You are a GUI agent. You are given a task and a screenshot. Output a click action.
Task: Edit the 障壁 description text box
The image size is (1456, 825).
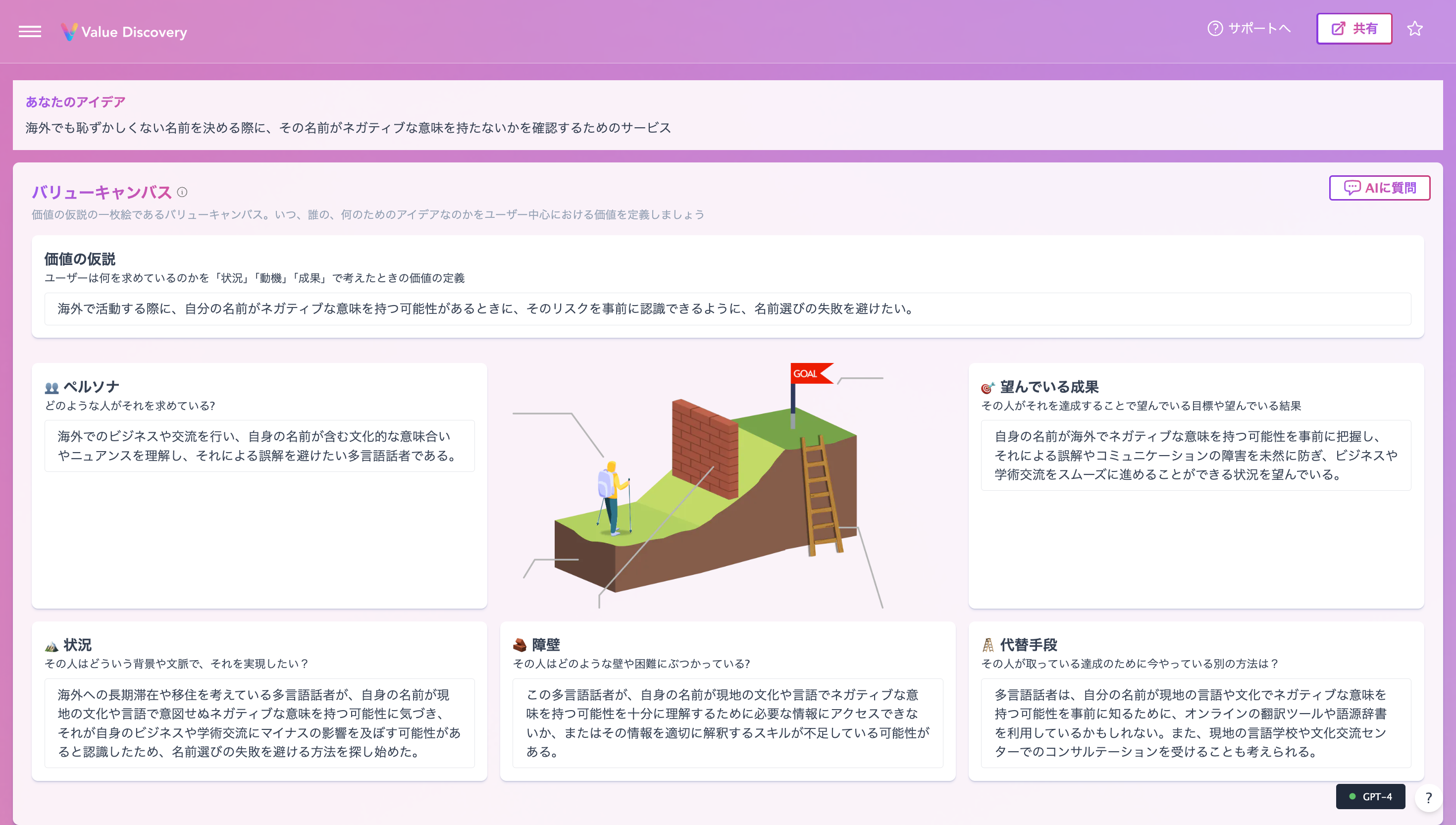click(728, 722)
